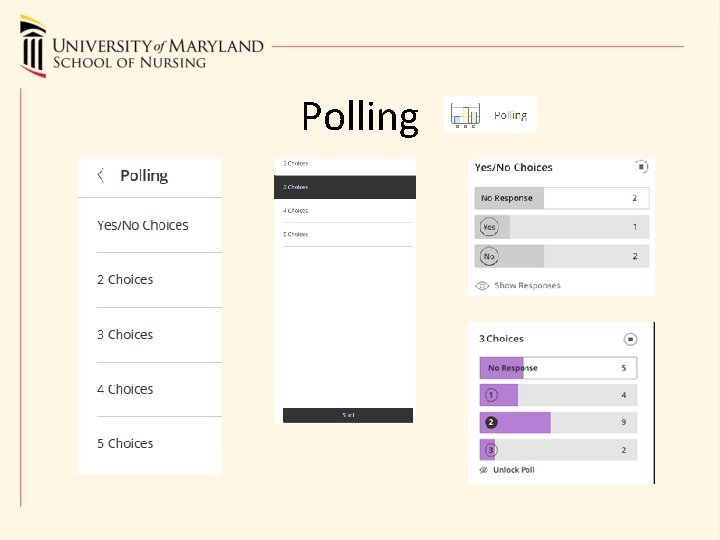Screen dimensions: 720x540
Task: Click the Polling bar chart icon
Action: click(x=465, y=115)
